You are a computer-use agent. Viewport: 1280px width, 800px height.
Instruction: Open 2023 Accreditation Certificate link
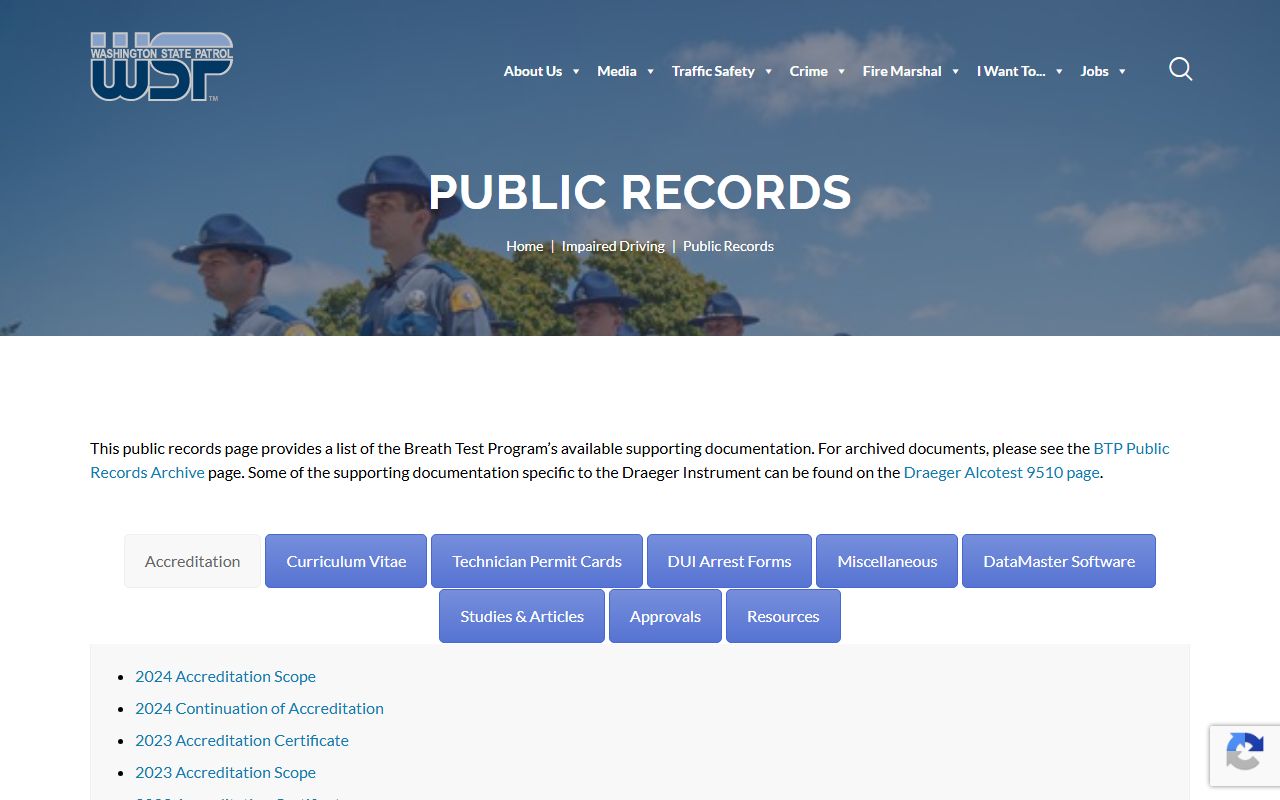coord(242,740)
